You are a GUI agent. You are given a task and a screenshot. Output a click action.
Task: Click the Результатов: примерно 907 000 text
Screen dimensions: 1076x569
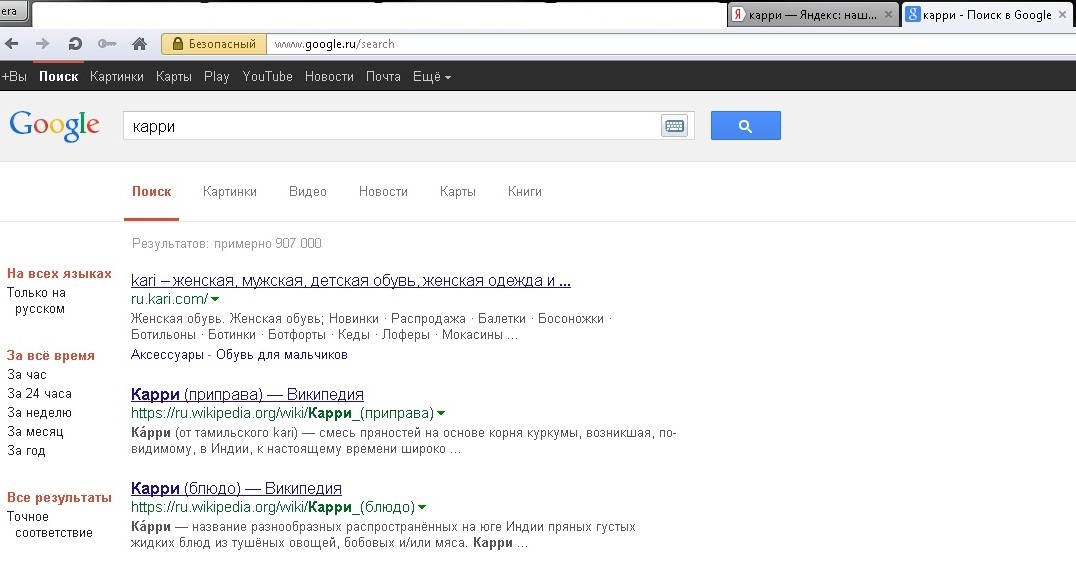226,244
